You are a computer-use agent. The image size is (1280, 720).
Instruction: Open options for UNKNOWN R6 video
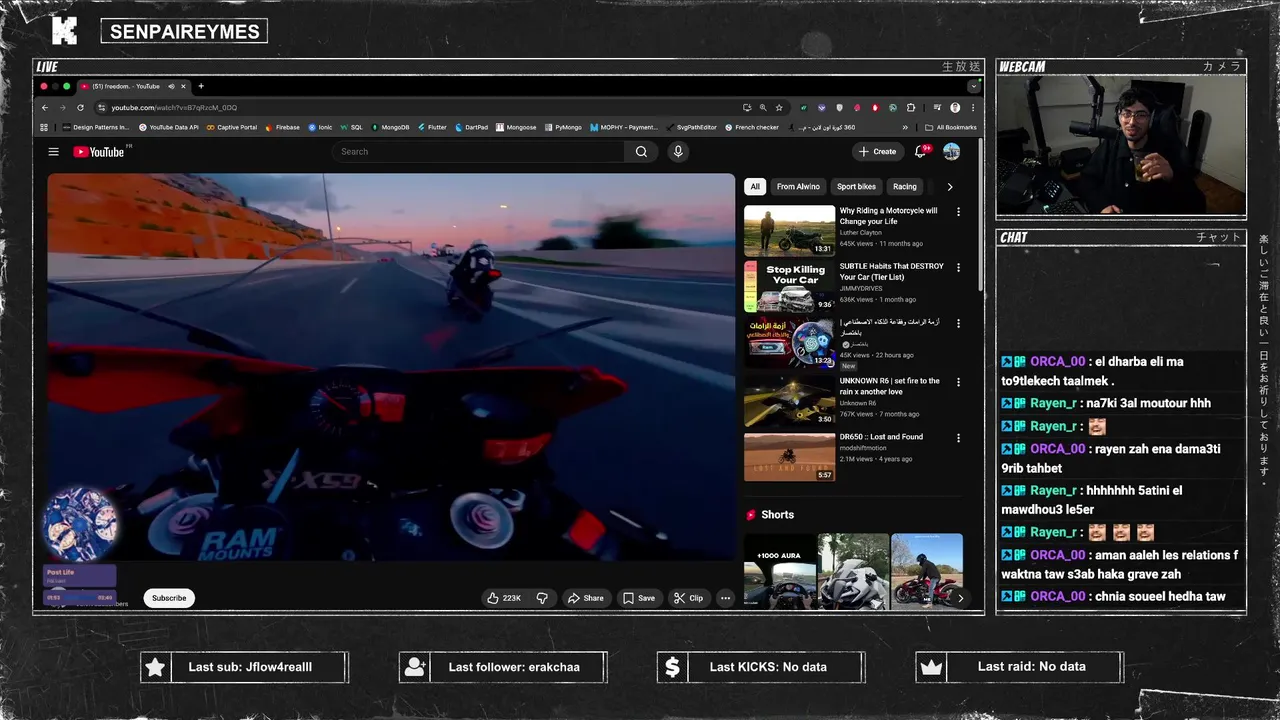[958, 382]
